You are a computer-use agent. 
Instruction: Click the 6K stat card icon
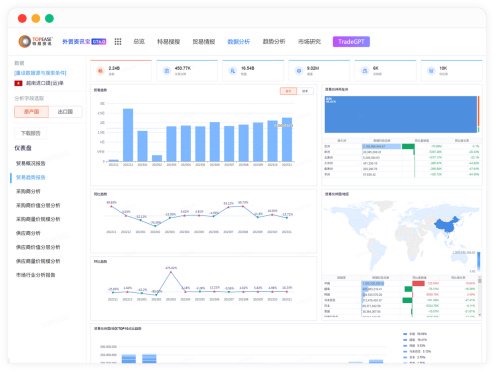pyautogui.click(x=365, y=71)
